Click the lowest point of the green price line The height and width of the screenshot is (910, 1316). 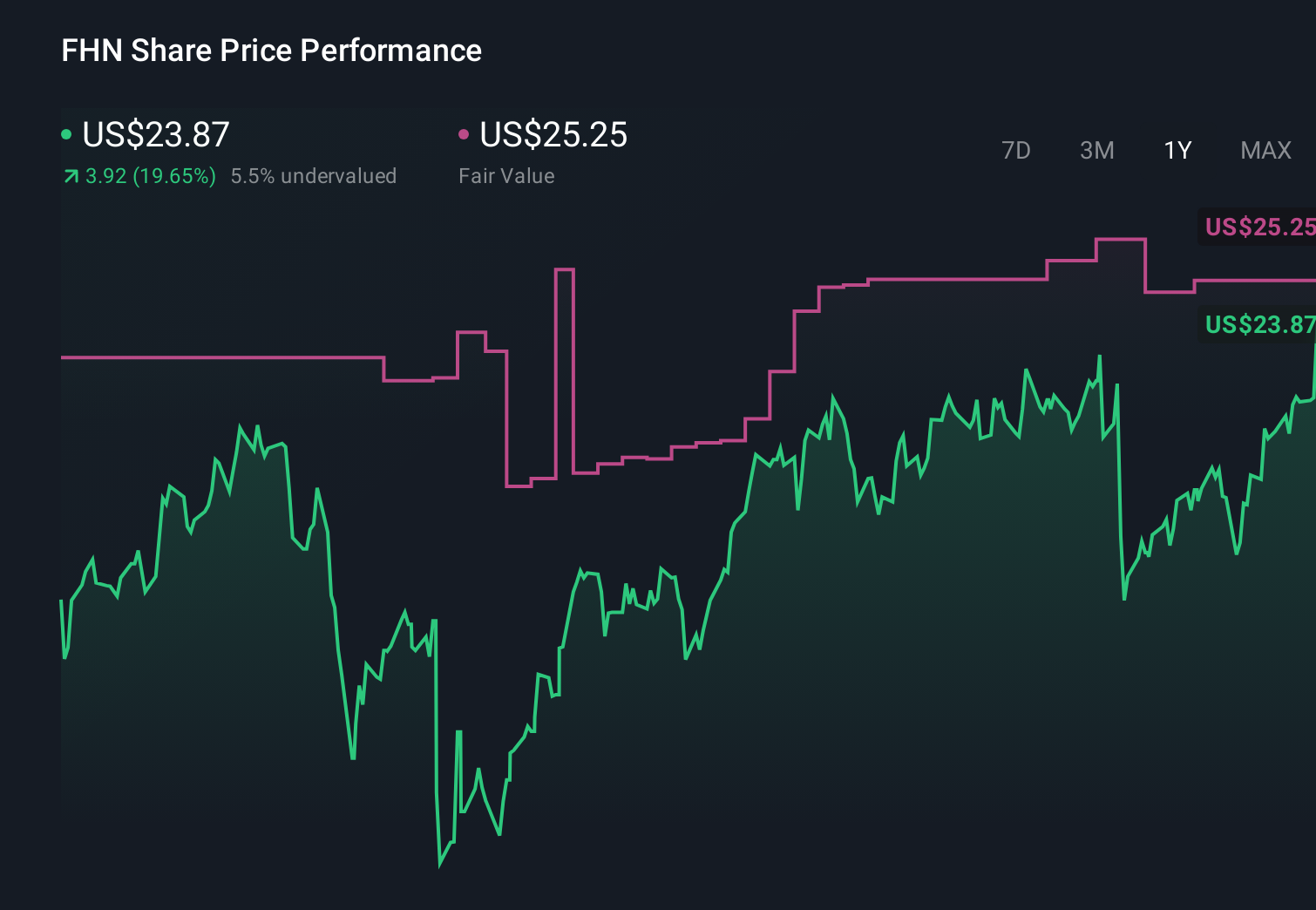coord(440,864)
